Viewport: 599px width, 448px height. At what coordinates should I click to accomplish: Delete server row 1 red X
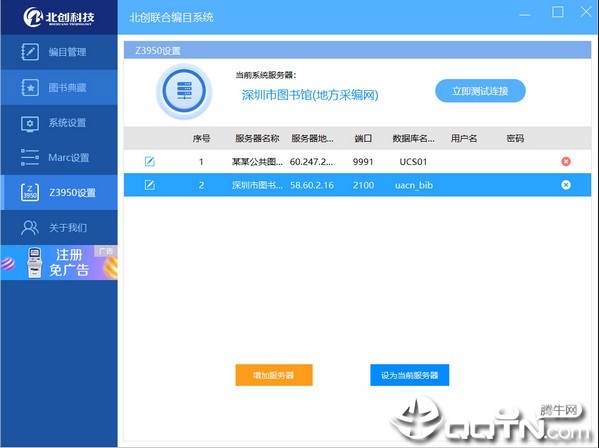[x=566, y=162]
